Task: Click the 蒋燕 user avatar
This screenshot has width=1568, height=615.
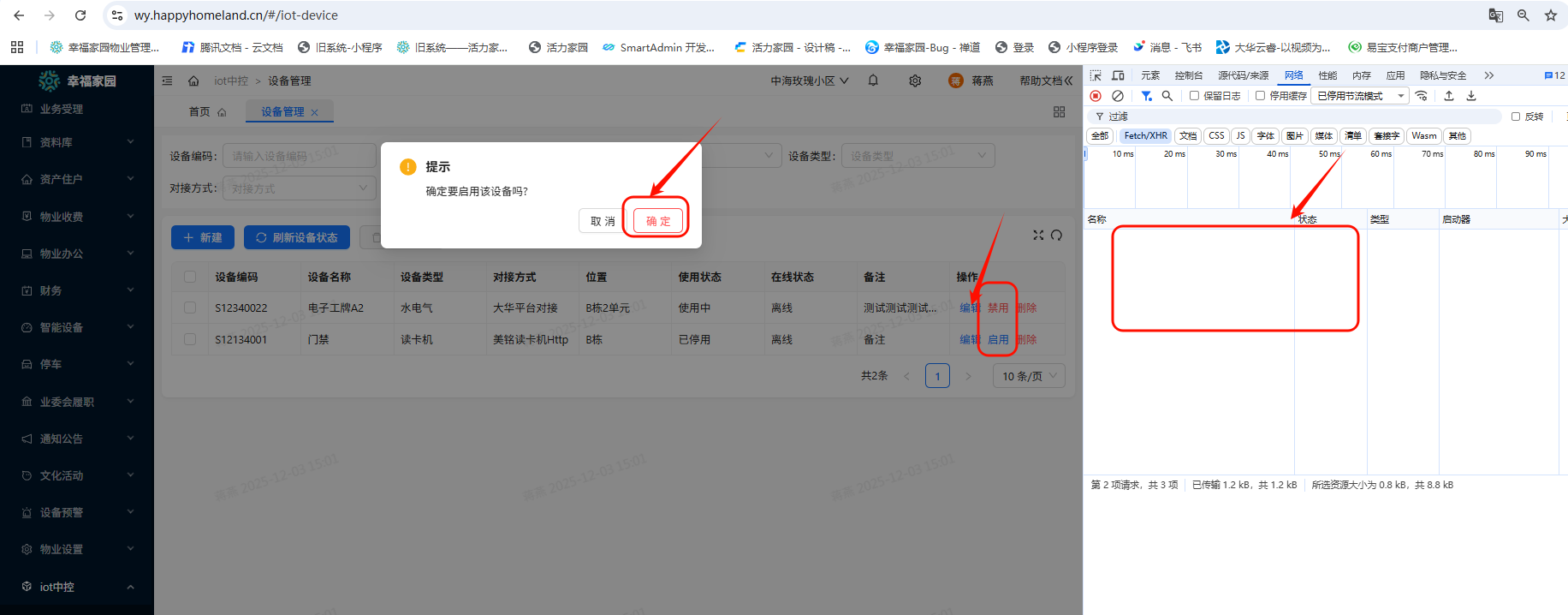Action: point(956,81)
